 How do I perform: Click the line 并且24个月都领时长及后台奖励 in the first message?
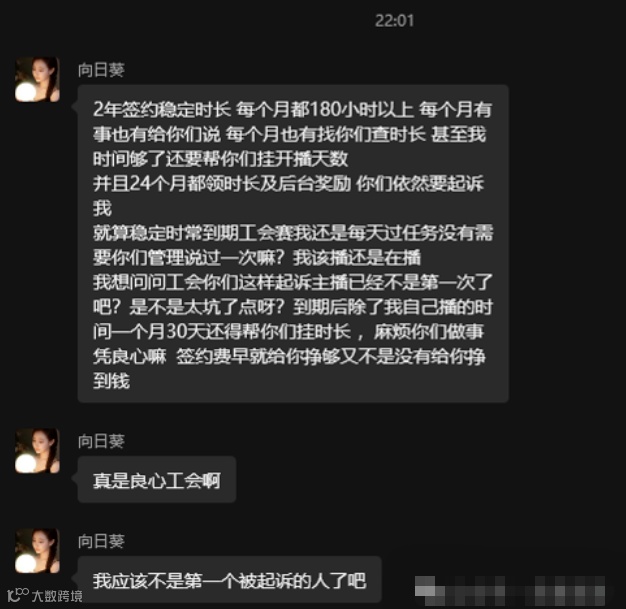click(x=222, y=184)
